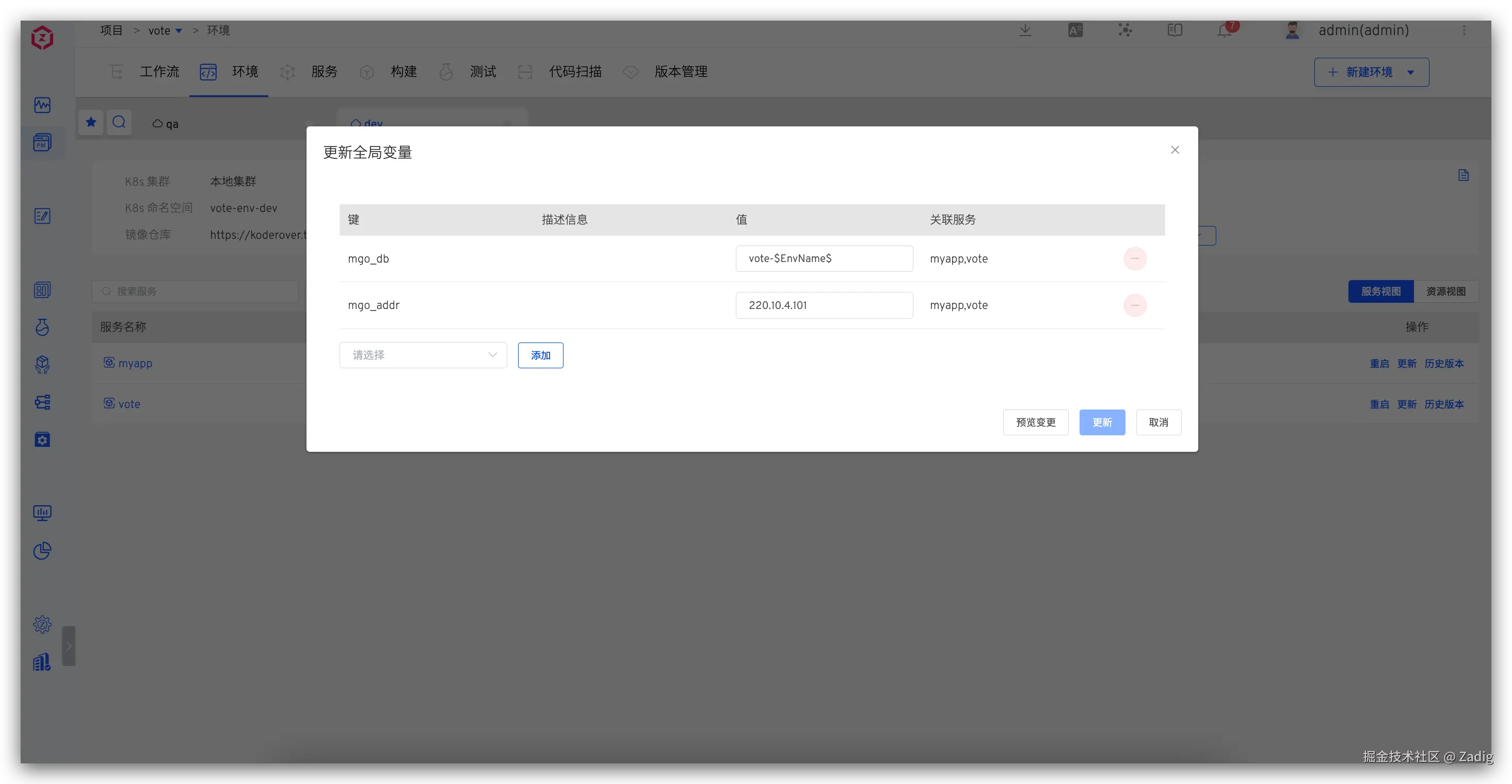This screenshot has width=1512, height=784.
Task: Expand the vote project dropdown in breadcrumb
Action: click(179, 31)
